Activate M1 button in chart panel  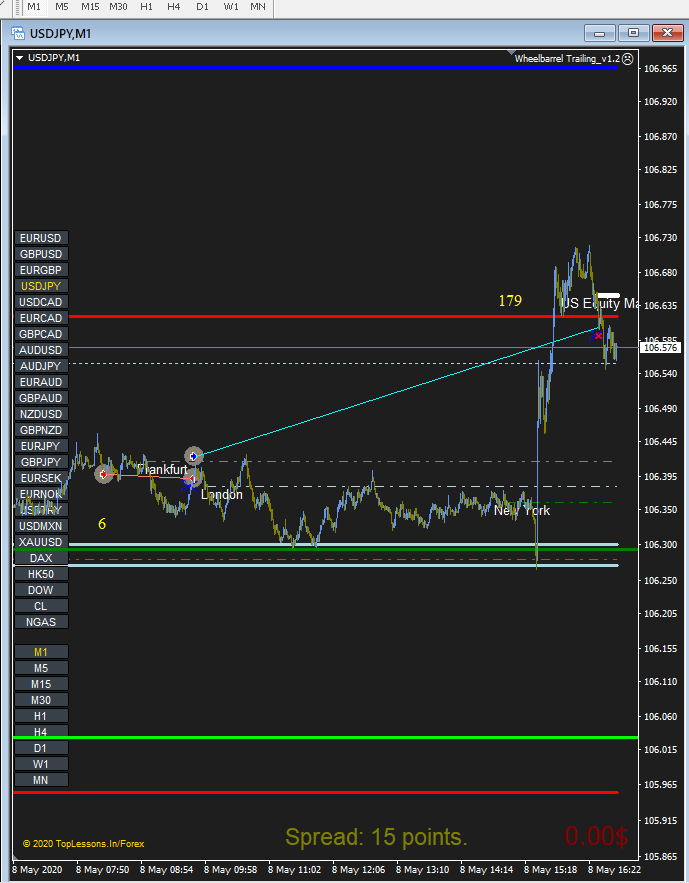point(41,652)
